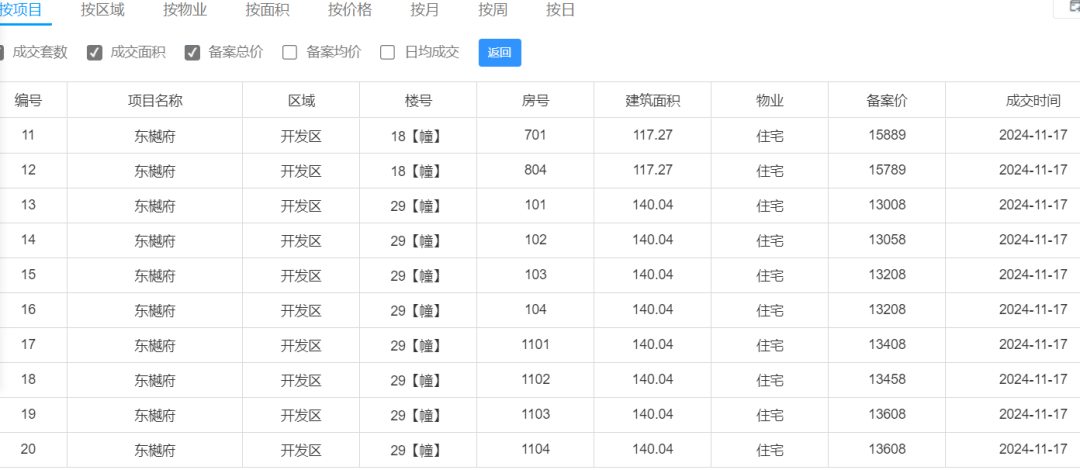
Task: Uncheck the 备案总价 checkbox
Action: pyautogui.click(x=192, y=53)
